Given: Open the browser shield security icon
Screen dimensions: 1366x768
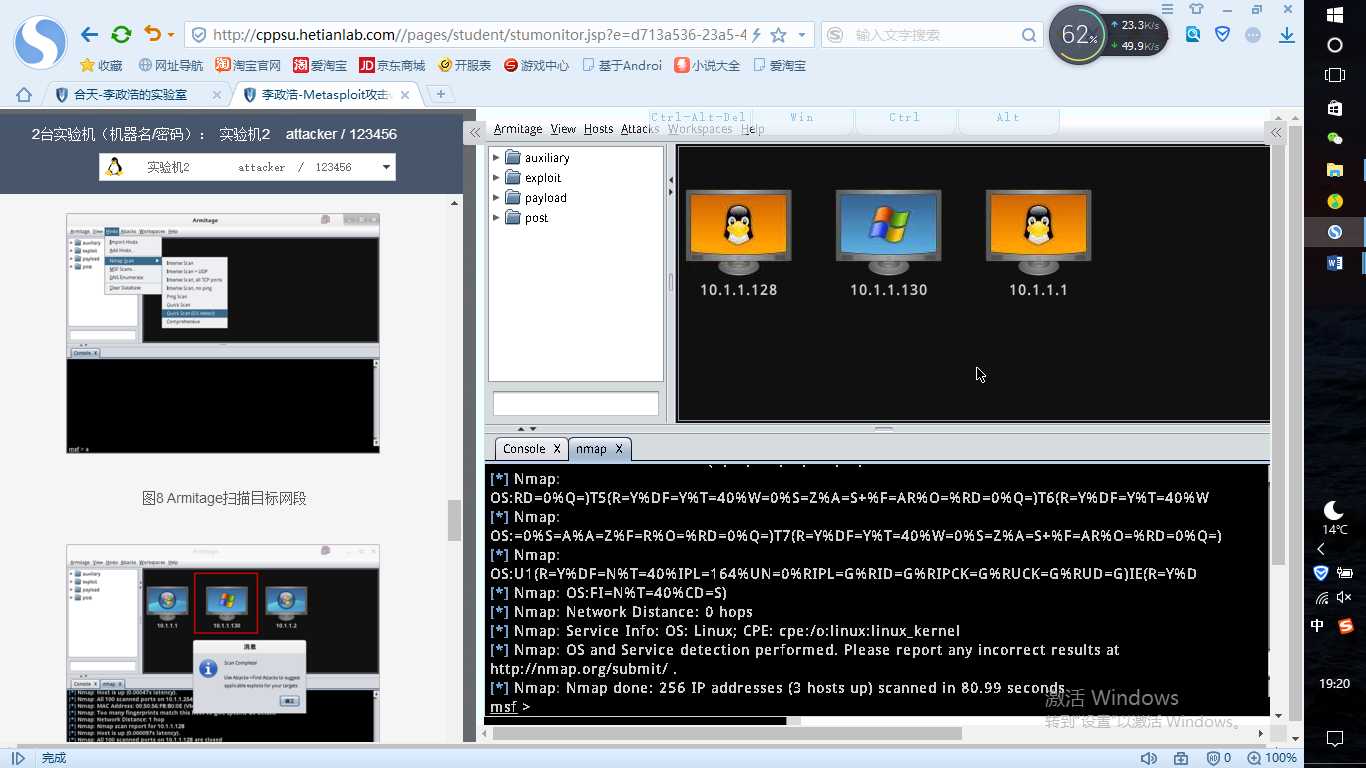Looking at the screenshot, I should click(1222, 35).
